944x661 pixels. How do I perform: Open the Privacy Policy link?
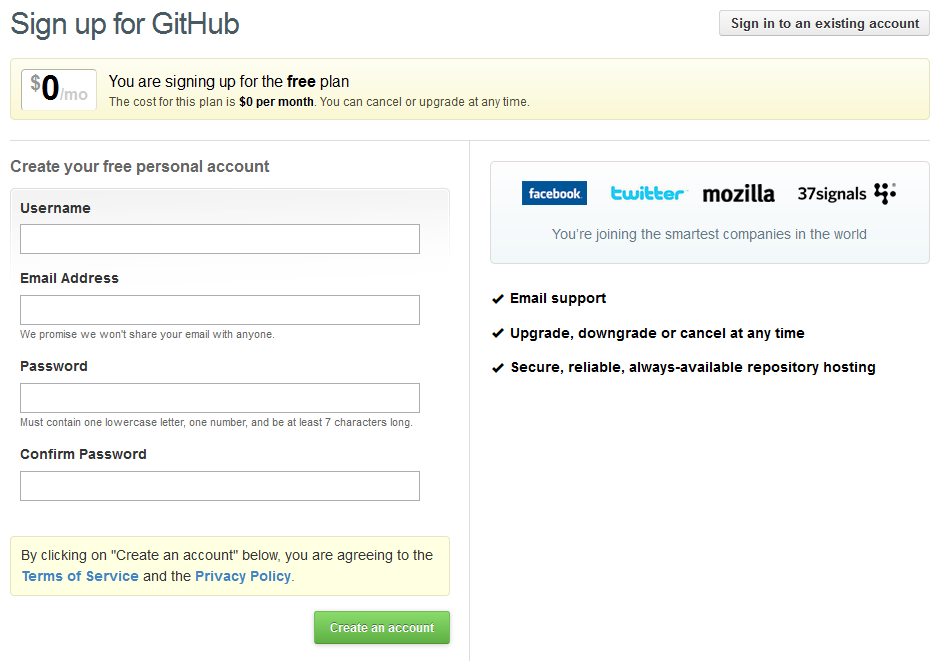(243, 576)
